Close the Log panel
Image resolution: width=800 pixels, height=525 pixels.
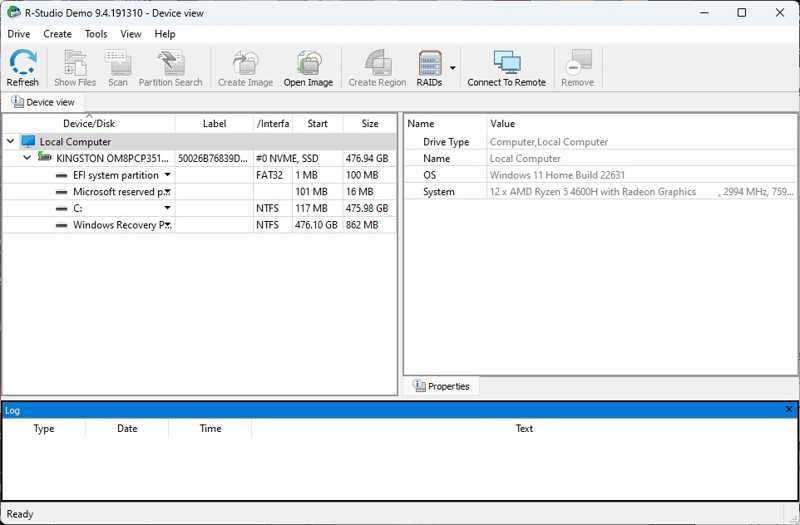pyautogui.click(x=789, y=410)
